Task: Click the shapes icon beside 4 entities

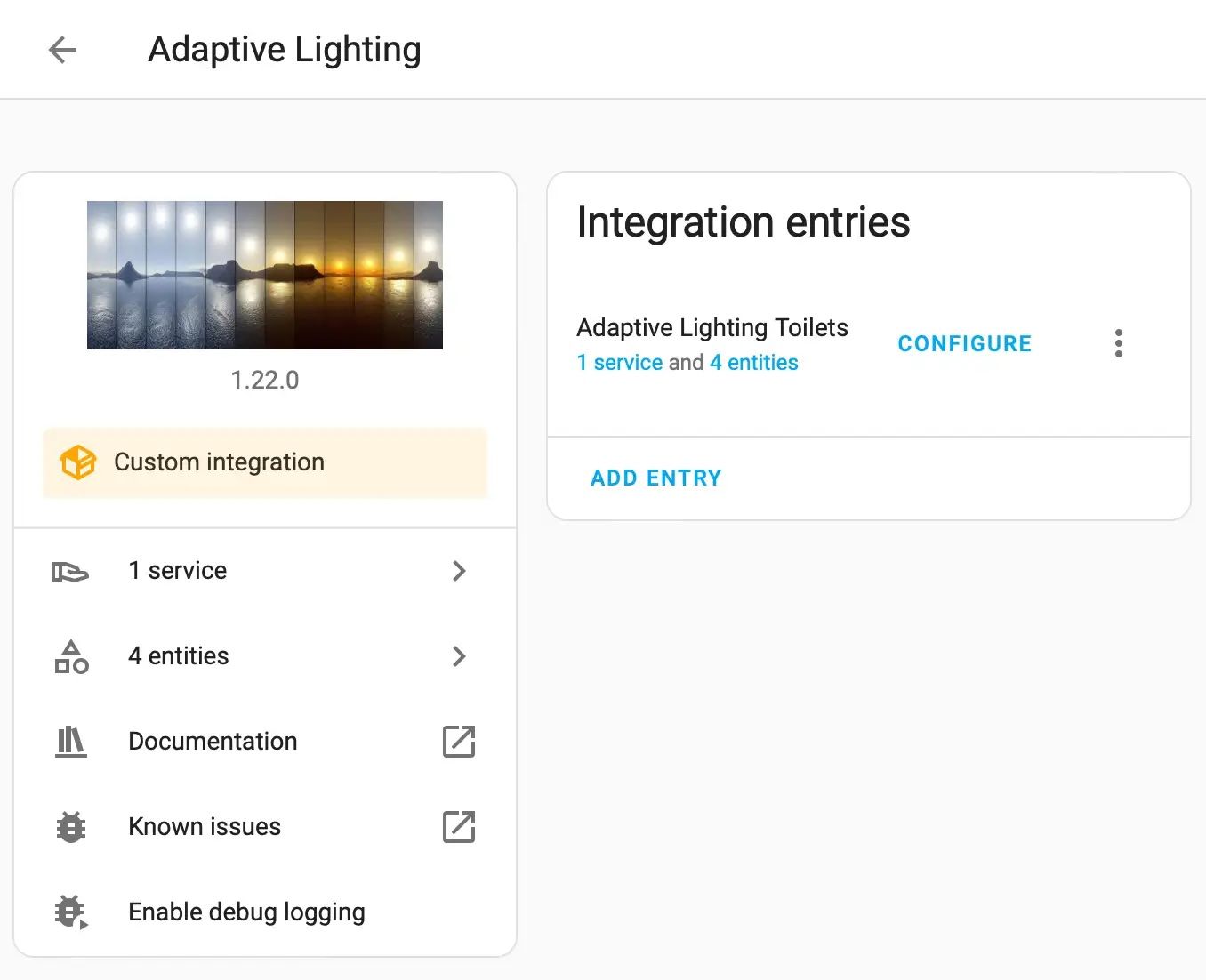Action: [x=71, y=656]
